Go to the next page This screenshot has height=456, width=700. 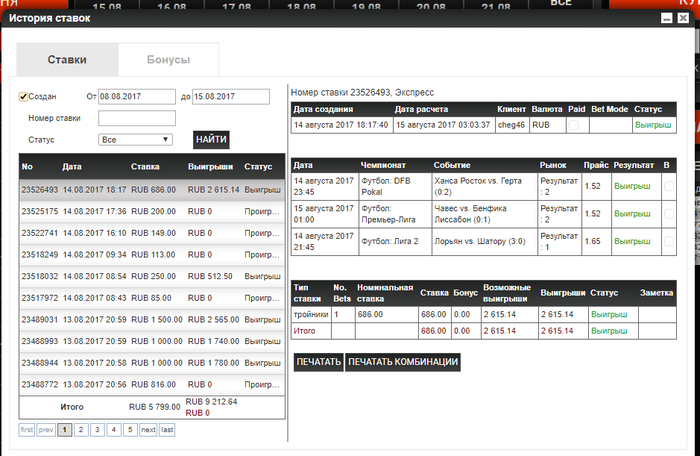pos(148,430)
